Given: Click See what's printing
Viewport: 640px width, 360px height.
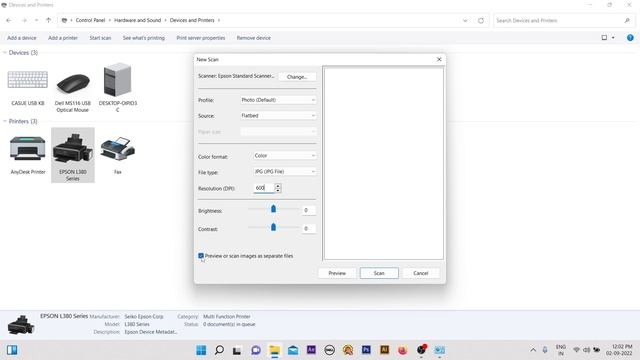Looking at the screenshot, I should (144, 38).
